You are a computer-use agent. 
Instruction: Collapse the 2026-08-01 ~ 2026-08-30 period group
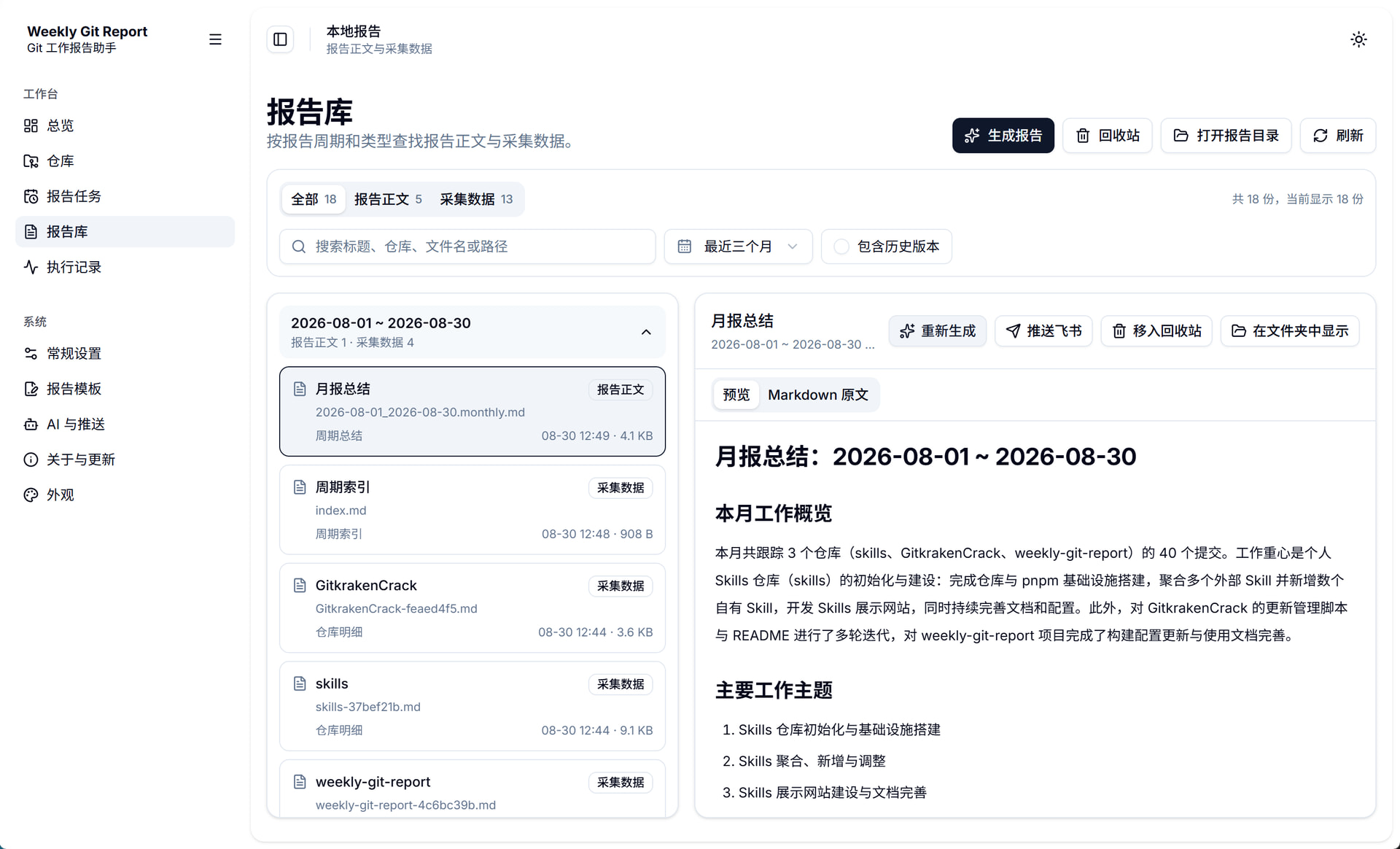pyautogui.click(x=472, y=332)
